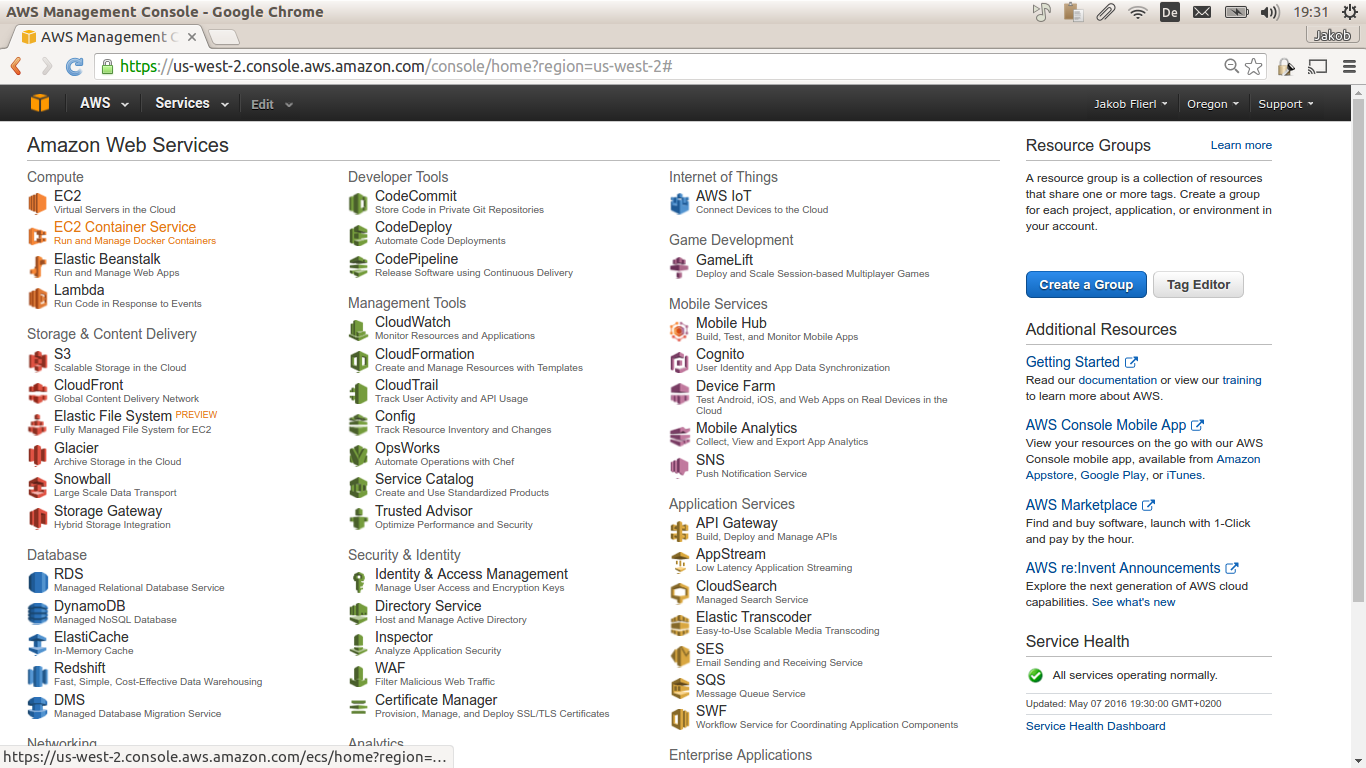1366x768 pixels.
Task: Go back with browser back arrow
Action: point(16,67)
